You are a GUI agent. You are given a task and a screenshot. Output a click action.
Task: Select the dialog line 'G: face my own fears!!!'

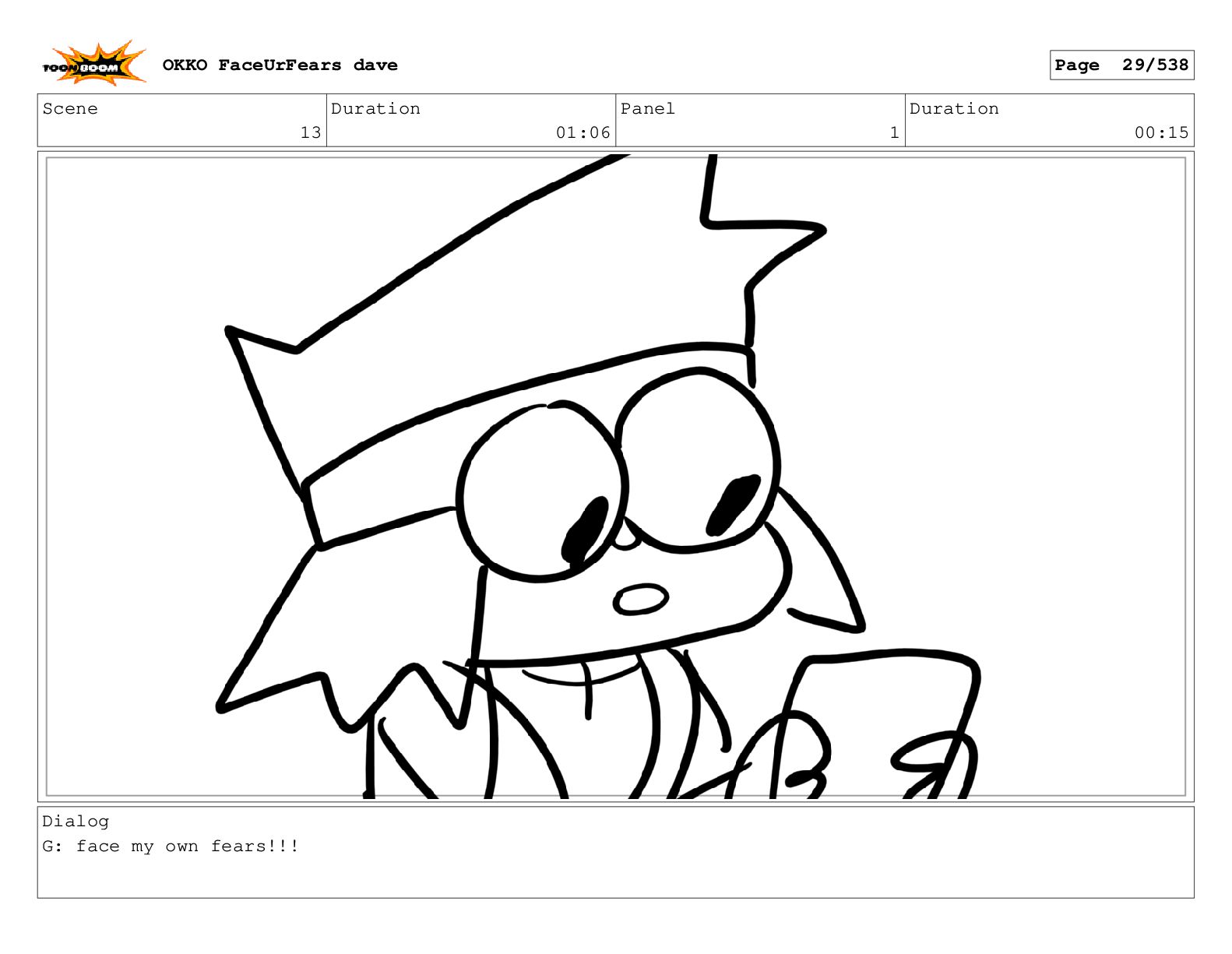tap(171, 847)
